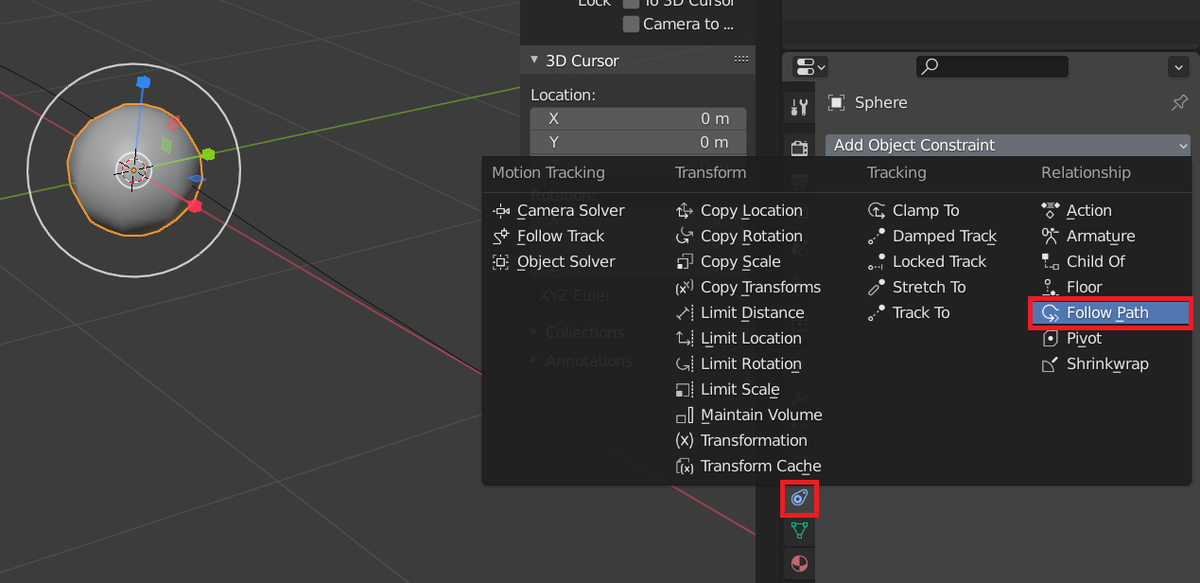Add the Action constraint
The height and width of the screenshot is (583, 1200).
click(x=1076, y=210)
